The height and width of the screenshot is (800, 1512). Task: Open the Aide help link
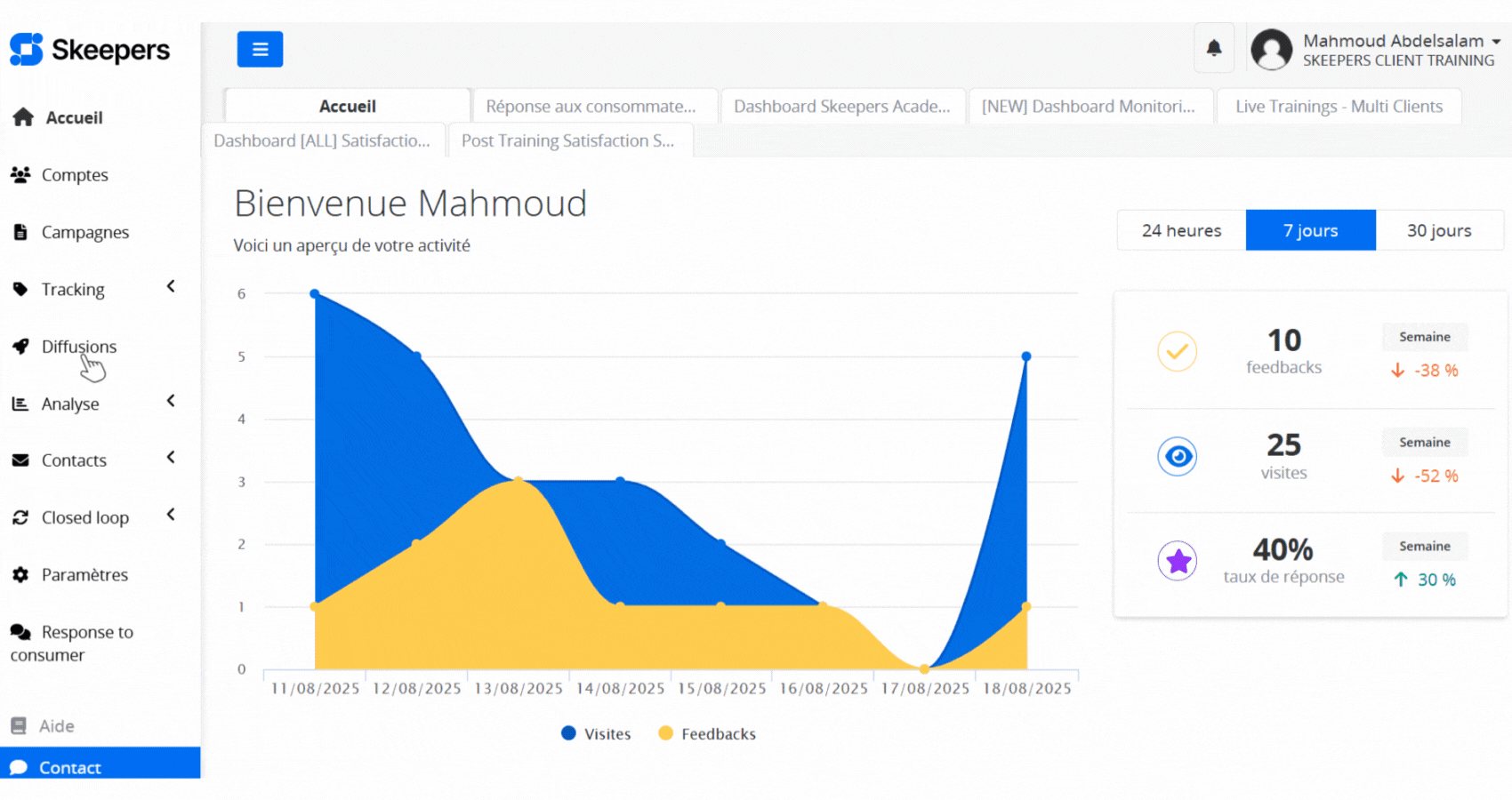56,726
